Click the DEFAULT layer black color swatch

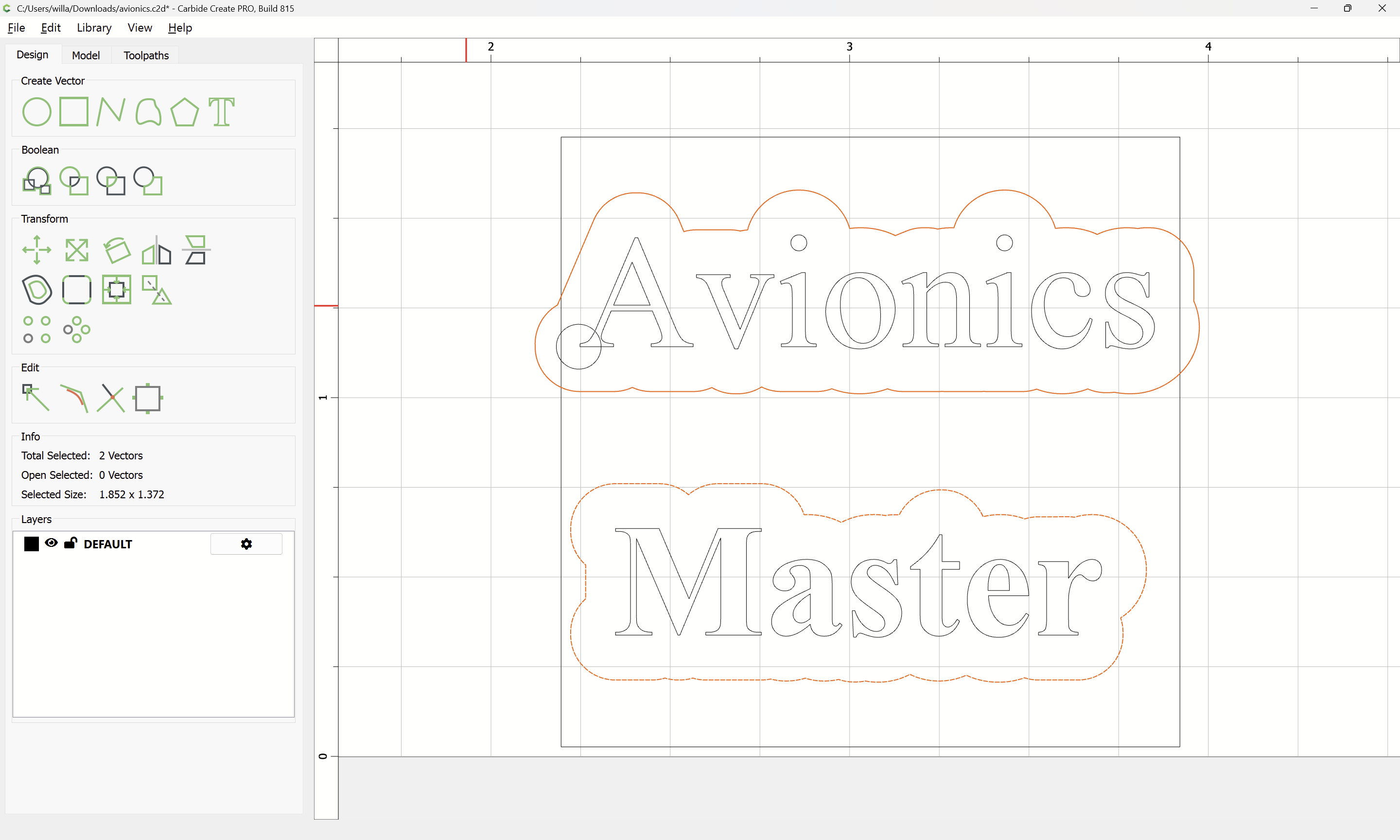point(32,544)
